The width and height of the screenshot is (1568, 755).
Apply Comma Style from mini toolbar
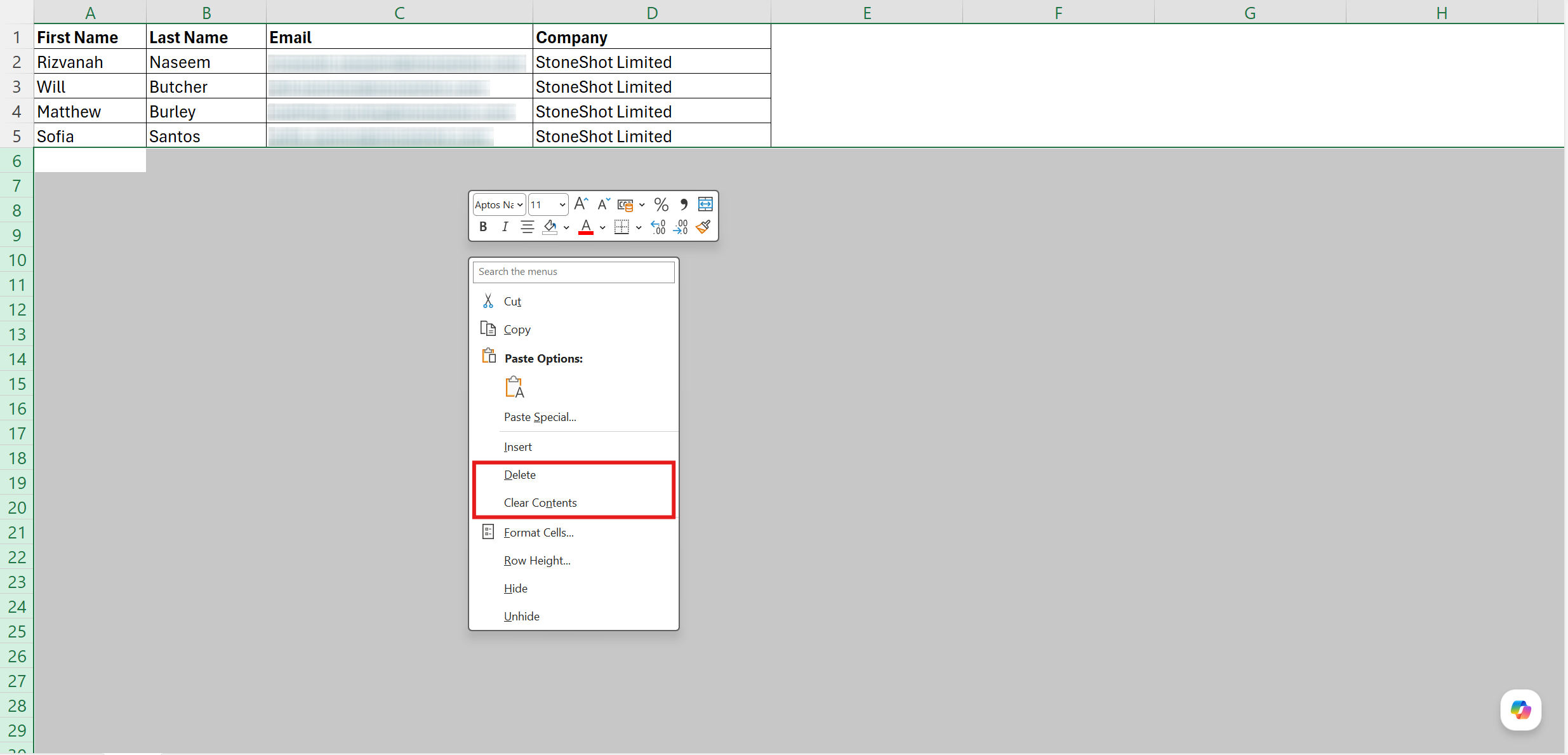tap(684, 204)
